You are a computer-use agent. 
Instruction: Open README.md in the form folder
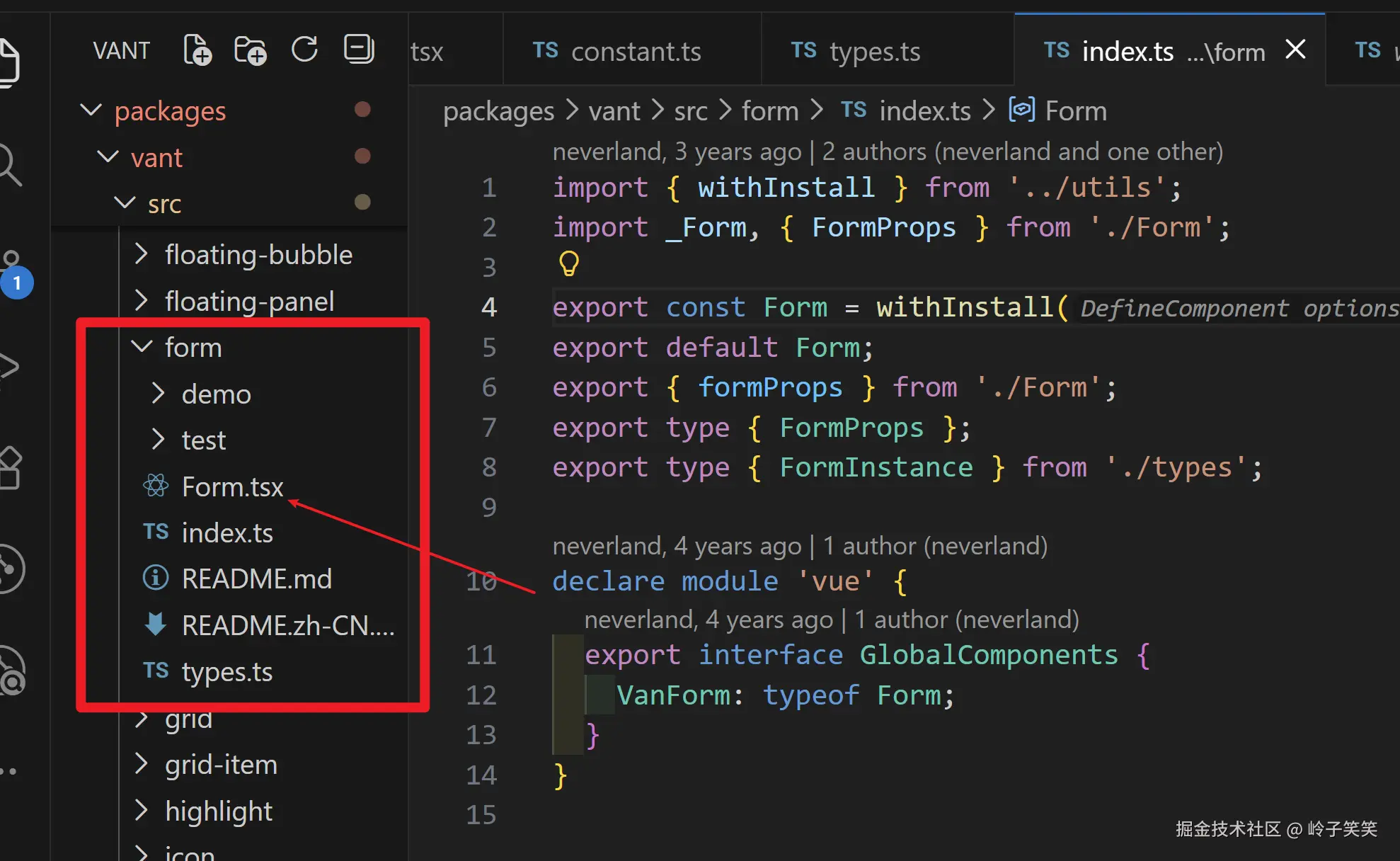pyautogui.click(x=256, y=579)
